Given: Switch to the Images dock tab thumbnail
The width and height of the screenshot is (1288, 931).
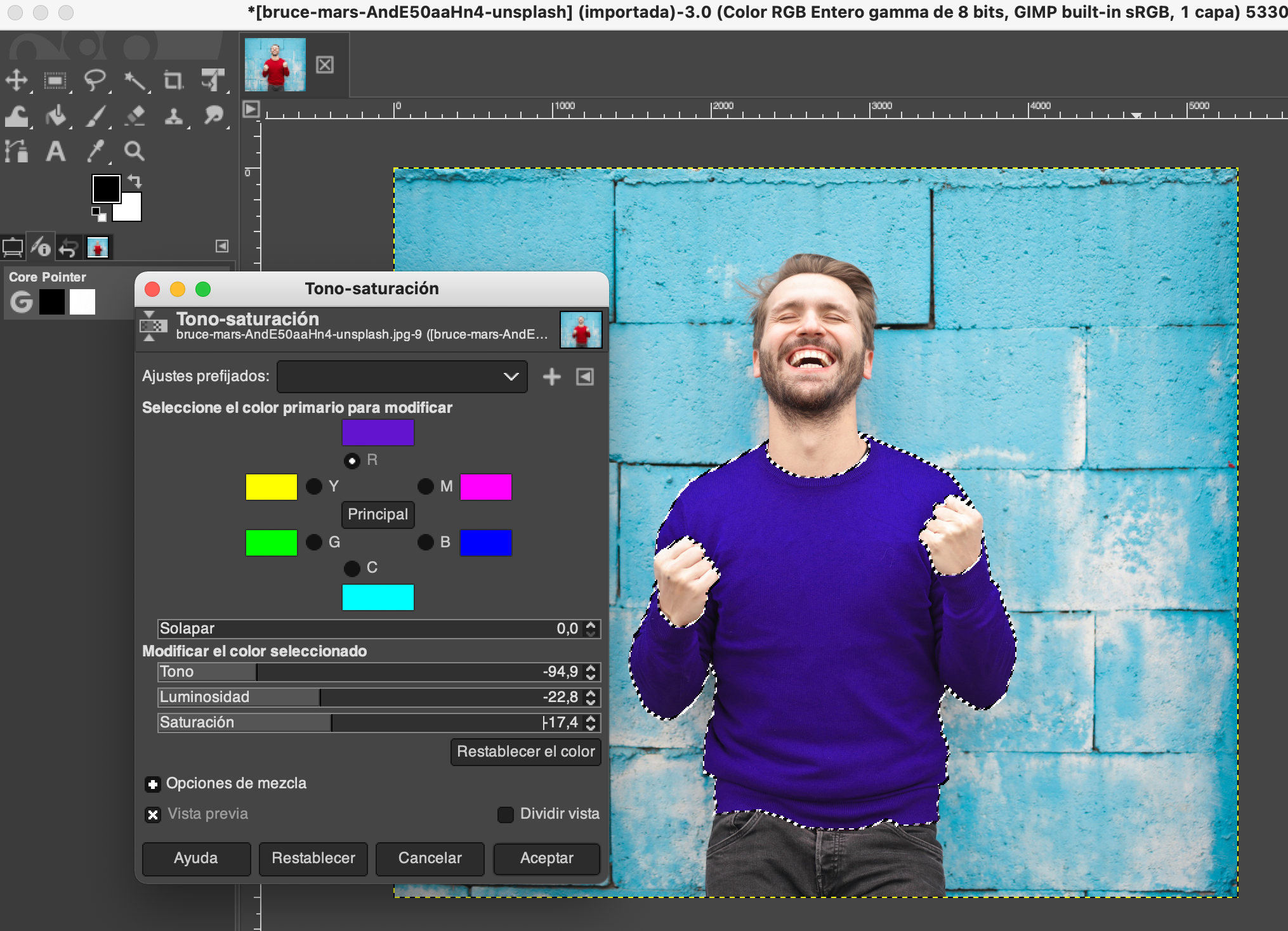Looking at the screenshot, I should pos(98,247).
